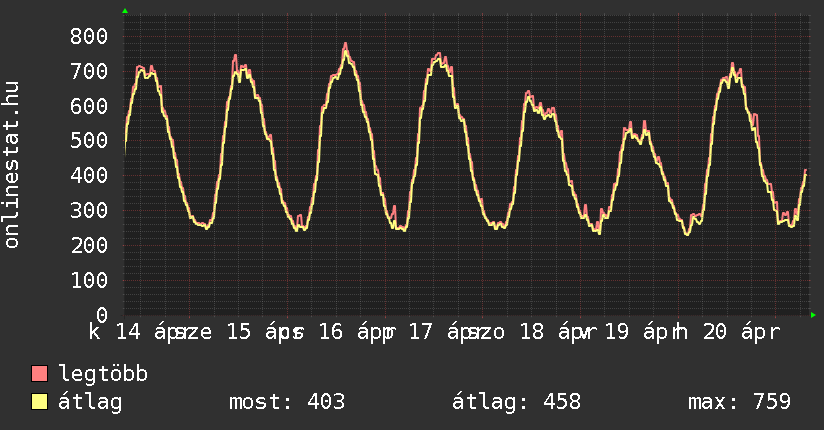Image resolution: width=824 pixels, height=430 pixels.
Task: Click the green arrow at x-axis end
Action: tap(814, 315)
